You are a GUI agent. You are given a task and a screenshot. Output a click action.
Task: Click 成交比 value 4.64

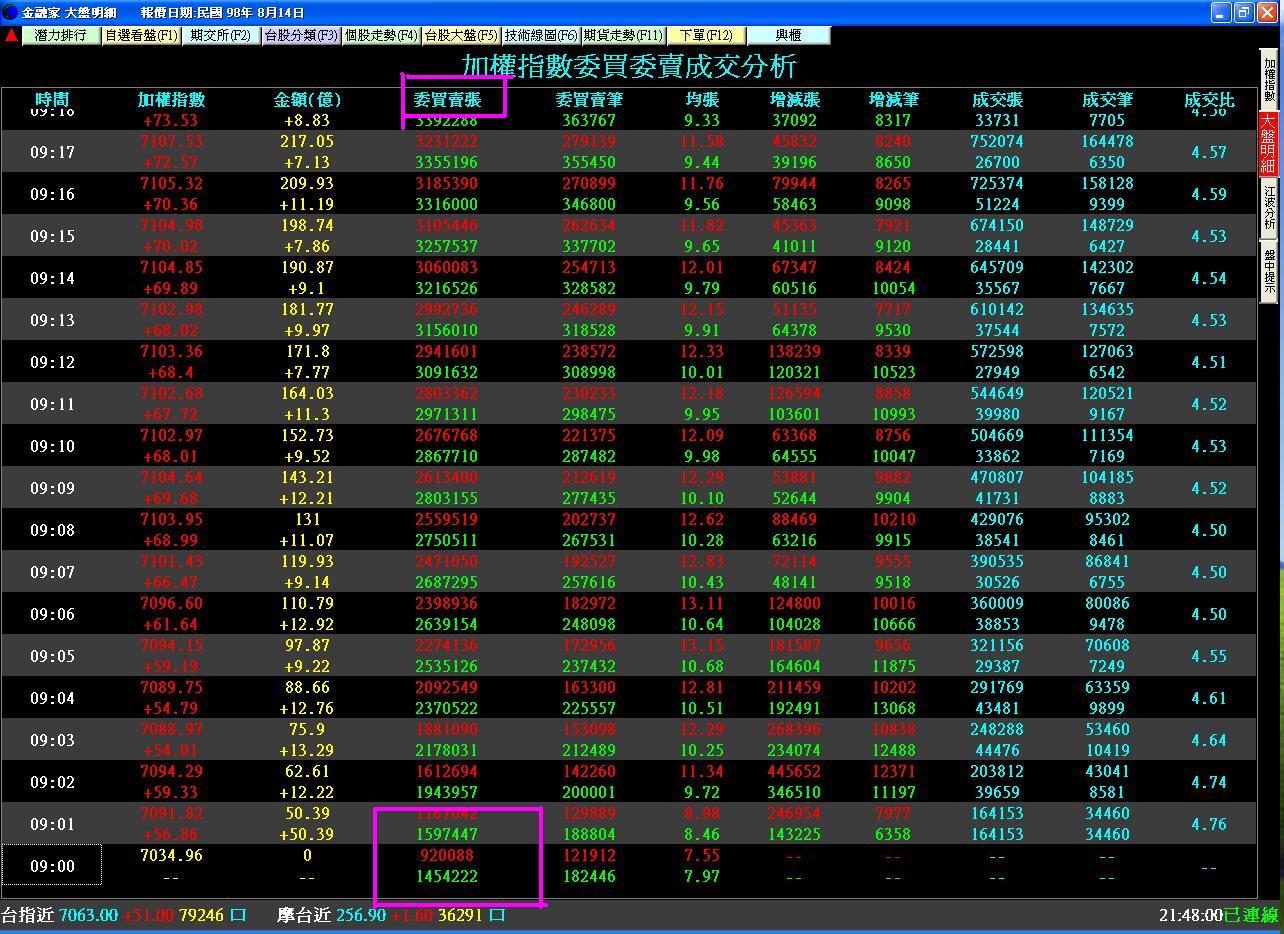click(1209, 741)
